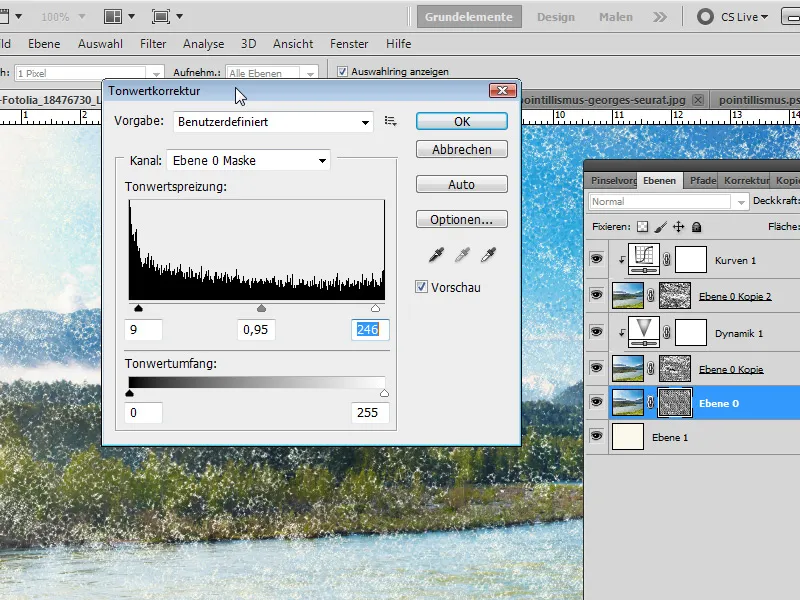Select the white point eyedropper
800x600 pixels.
[x=488, y=254]
